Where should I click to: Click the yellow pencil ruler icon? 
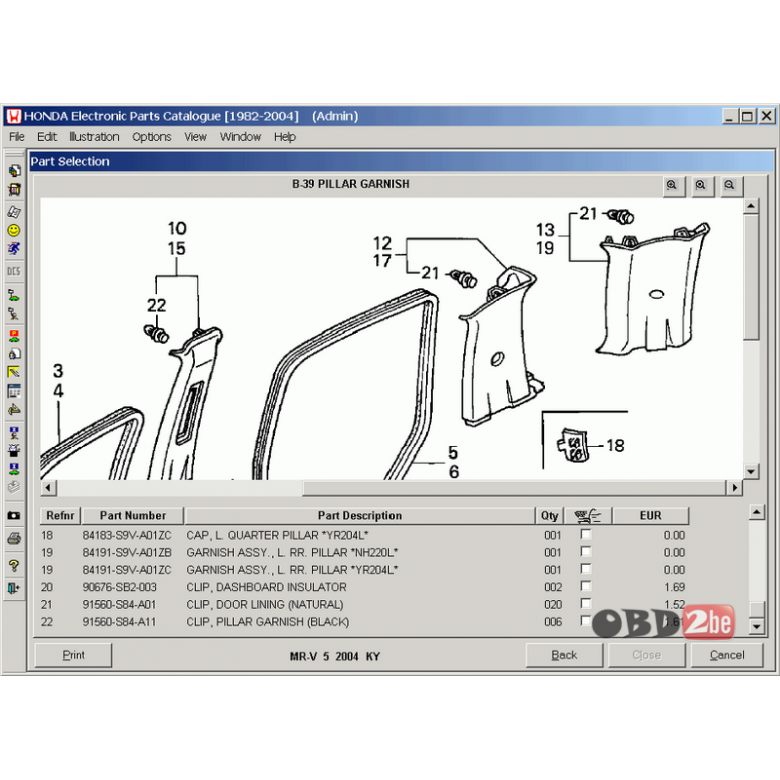click(x=14, y=372)
